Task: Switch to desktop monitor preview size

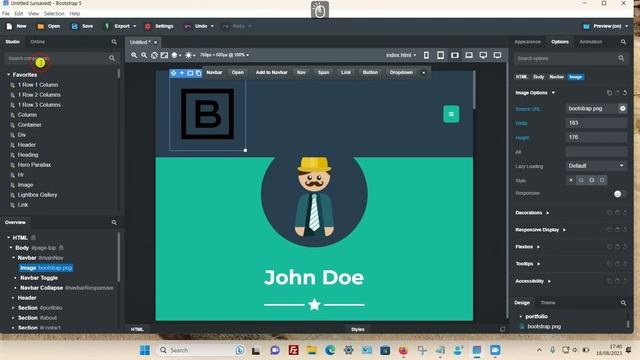Action: [483, 55]
